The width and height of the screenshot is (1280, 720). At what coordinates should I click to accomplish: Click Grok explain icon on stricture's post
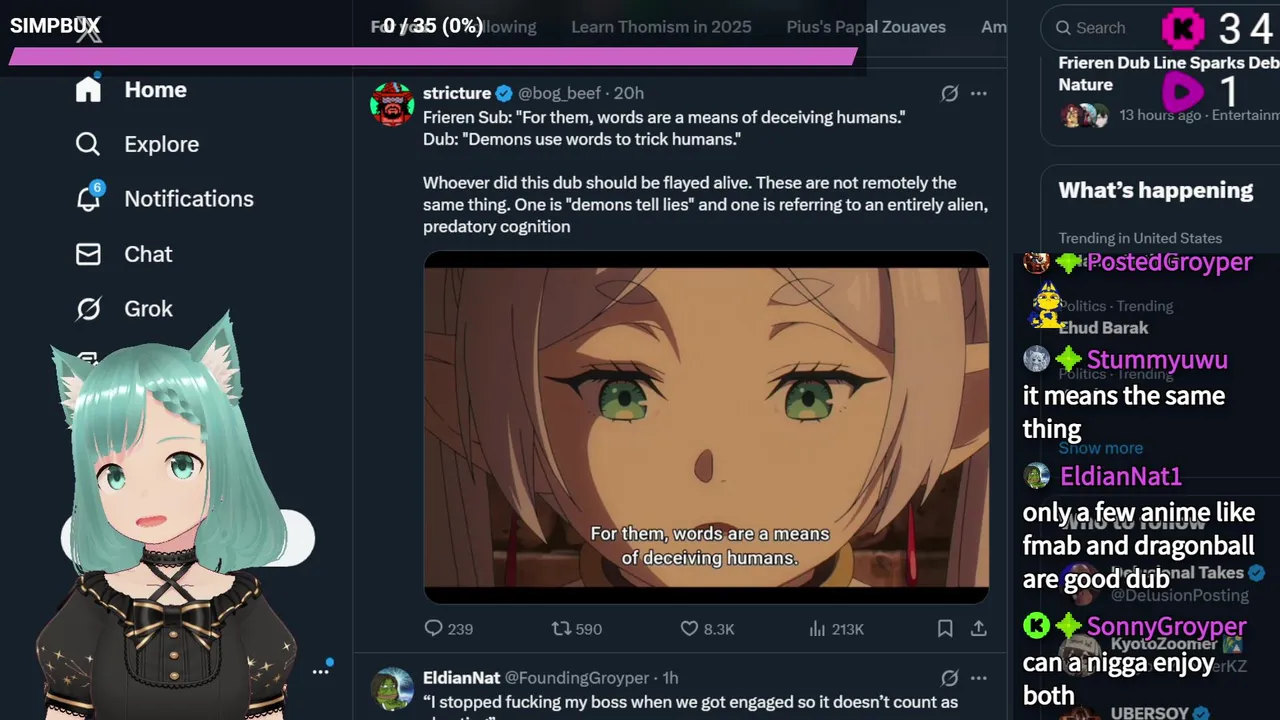click(950, 93)
